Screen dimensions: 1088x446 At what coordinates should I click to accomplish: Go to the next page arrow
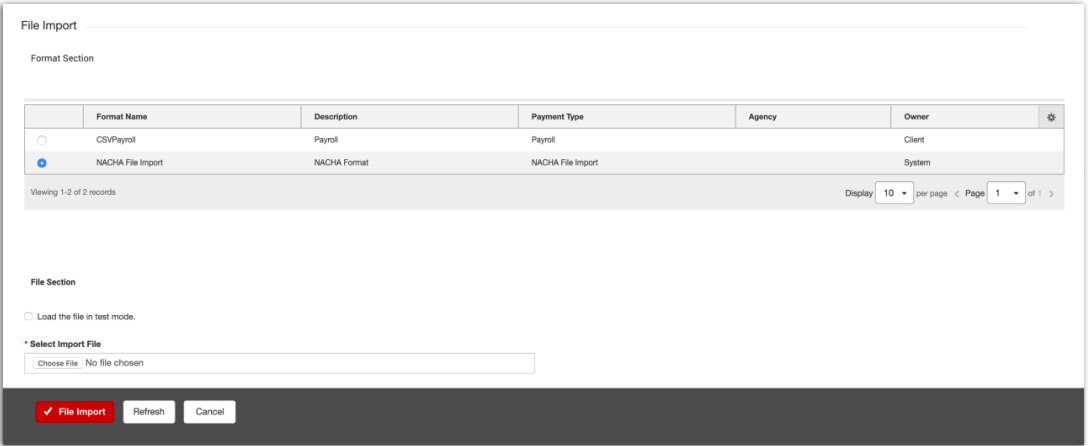pos(1051,193)
